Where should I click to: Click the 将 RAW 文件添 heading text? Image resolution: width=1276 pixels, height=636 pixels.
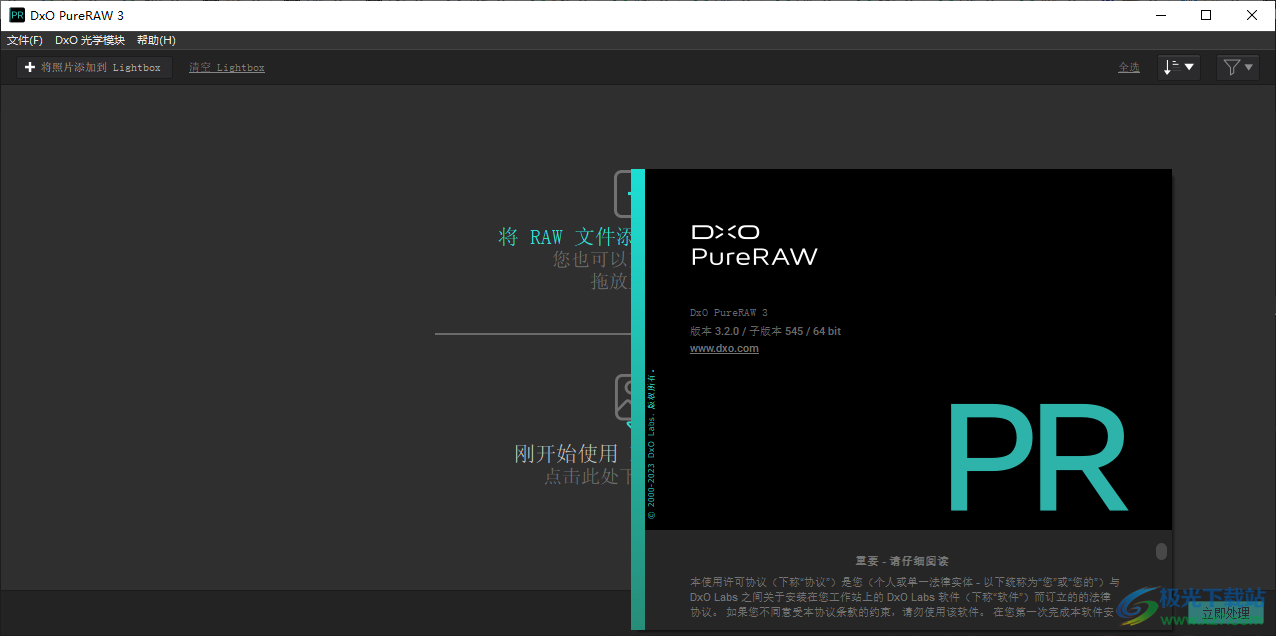click(x=565, y=237)
